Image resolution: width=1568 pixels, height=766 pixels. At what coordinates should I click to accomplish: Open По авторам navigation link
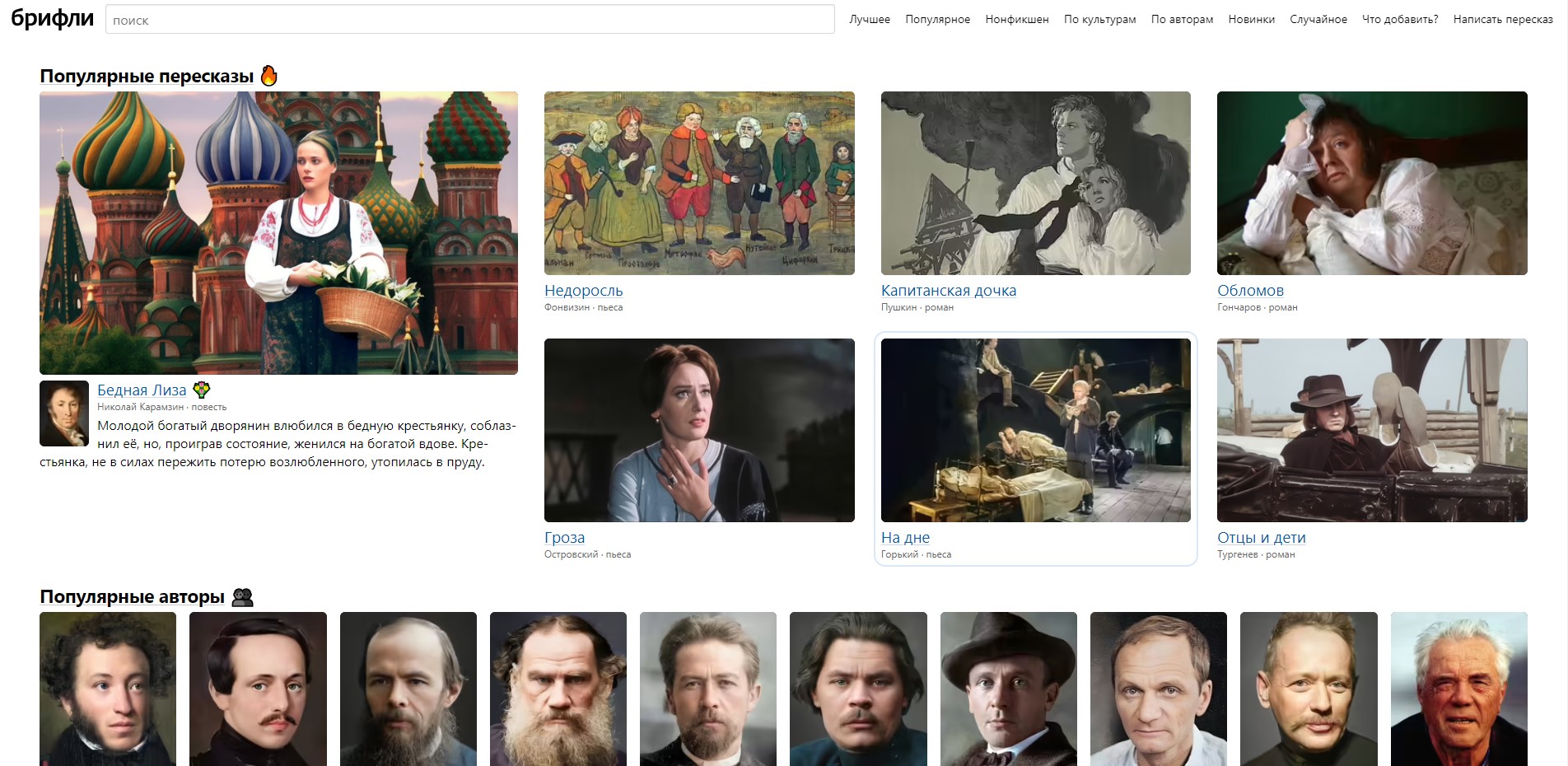coord(1182,19)
